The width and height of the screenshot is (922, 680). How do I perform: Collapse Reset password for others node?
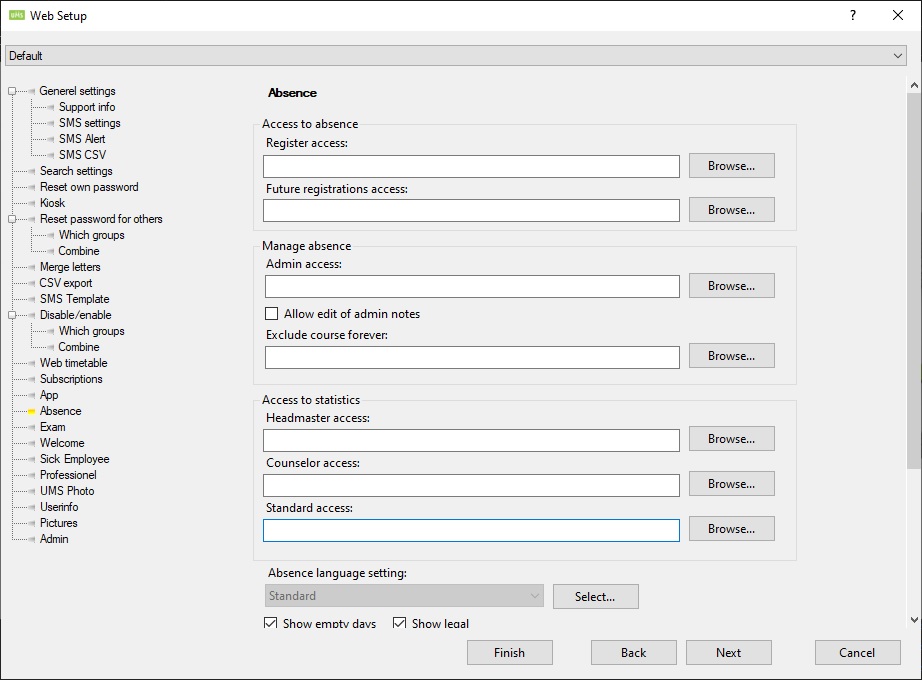12,219
